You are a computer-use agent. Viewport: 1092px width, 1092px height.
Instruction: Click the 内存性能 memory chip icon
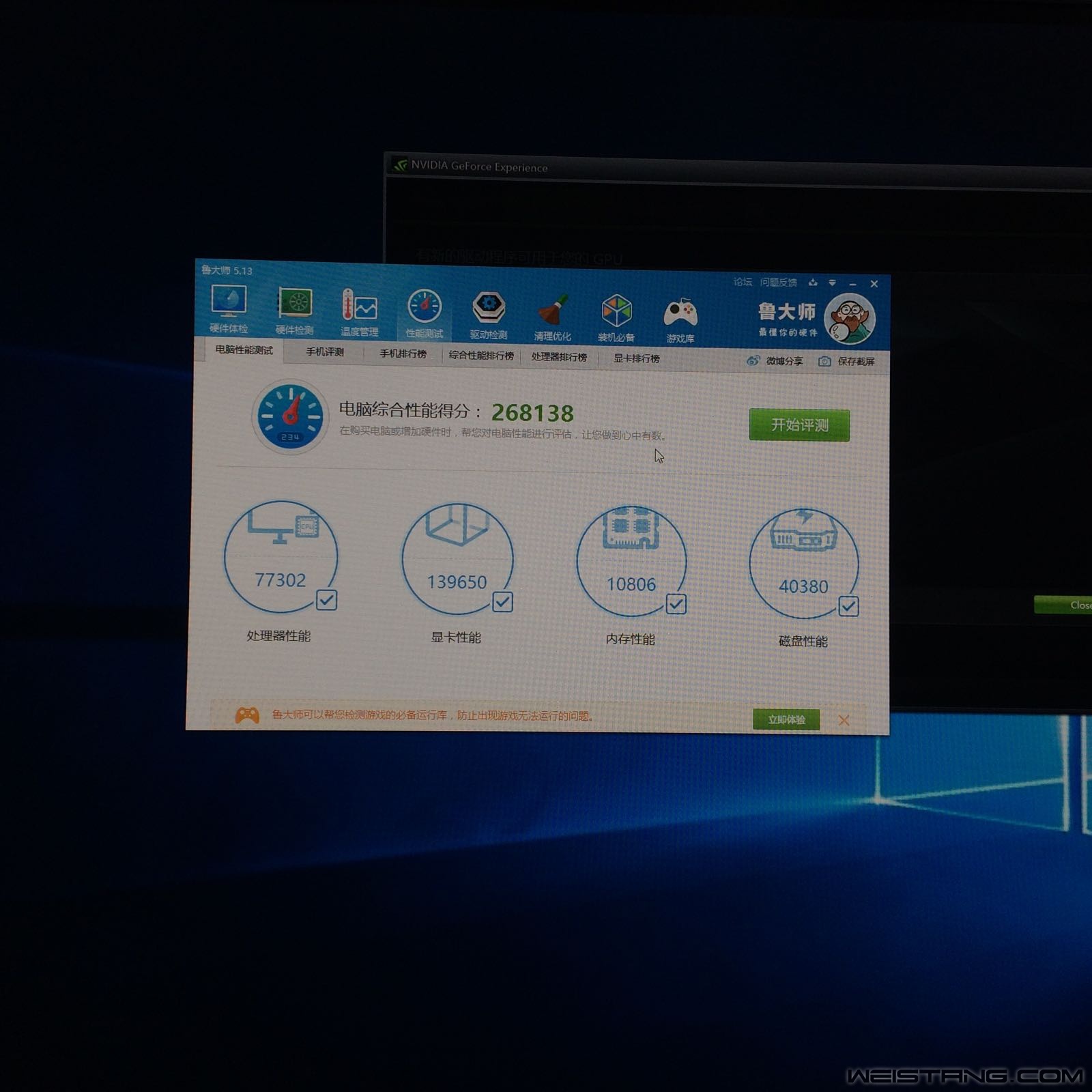(x=631, y=527)
